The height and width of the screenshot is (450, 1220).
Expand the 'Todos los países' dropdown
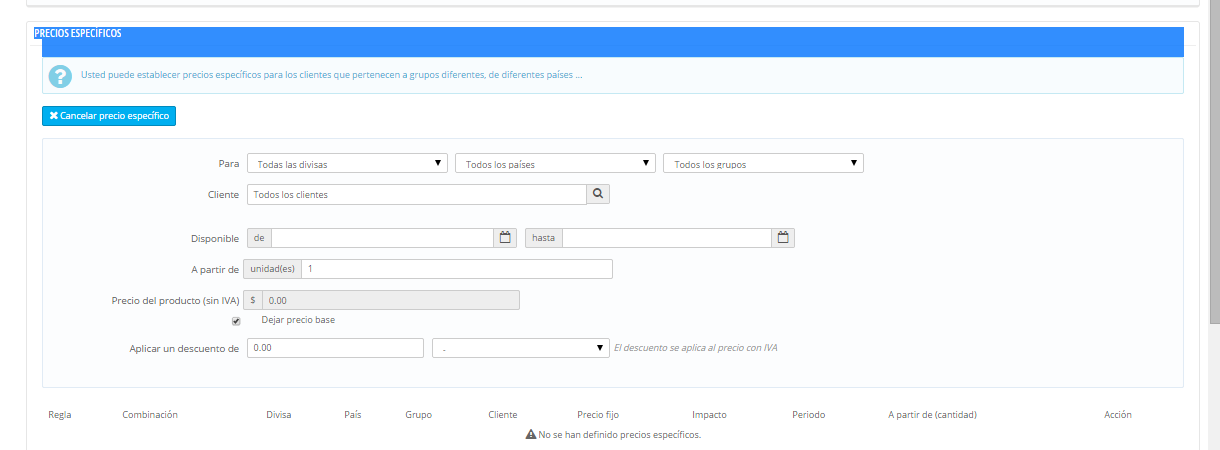(555, 164)
